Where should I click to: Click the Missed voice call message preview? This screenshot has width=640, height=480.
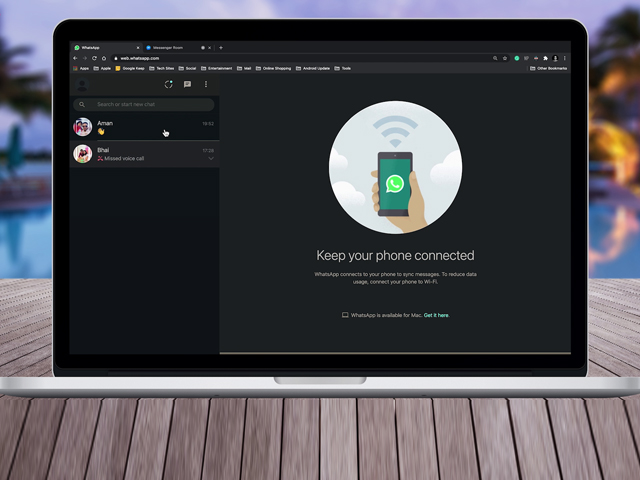pos(121,158)
